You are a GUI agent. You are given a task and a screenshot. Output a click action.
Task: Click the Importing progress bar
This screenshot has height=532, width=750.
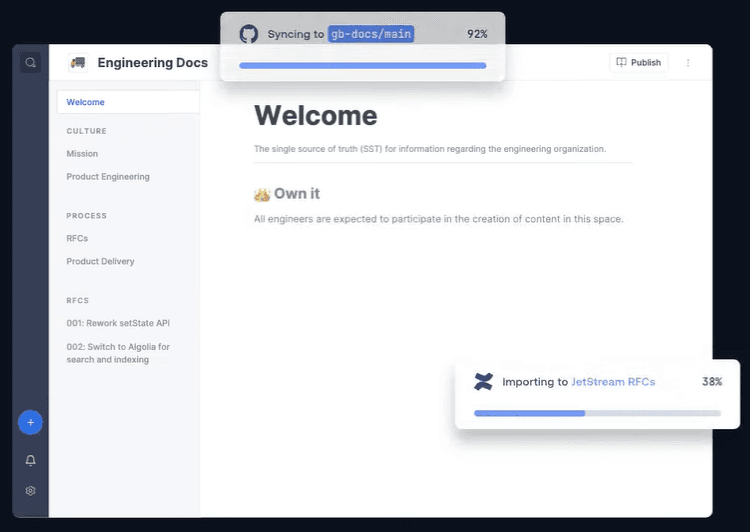597,413
